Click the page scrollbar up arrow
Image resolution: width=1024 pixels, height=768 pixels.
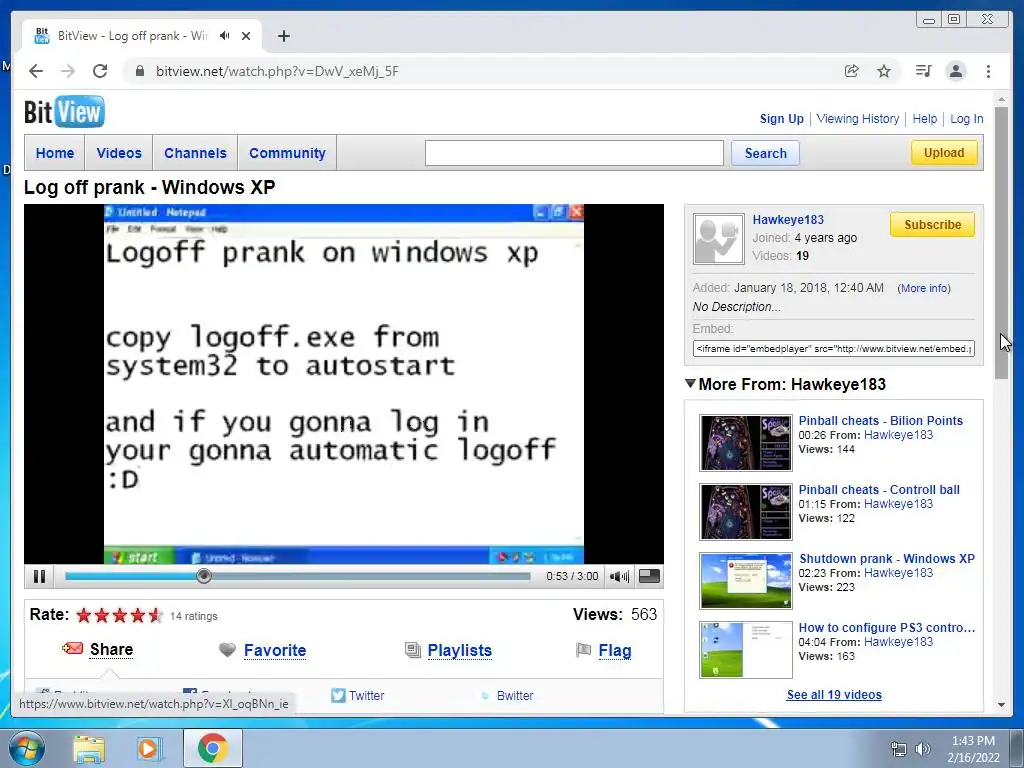click(1001, 99)
